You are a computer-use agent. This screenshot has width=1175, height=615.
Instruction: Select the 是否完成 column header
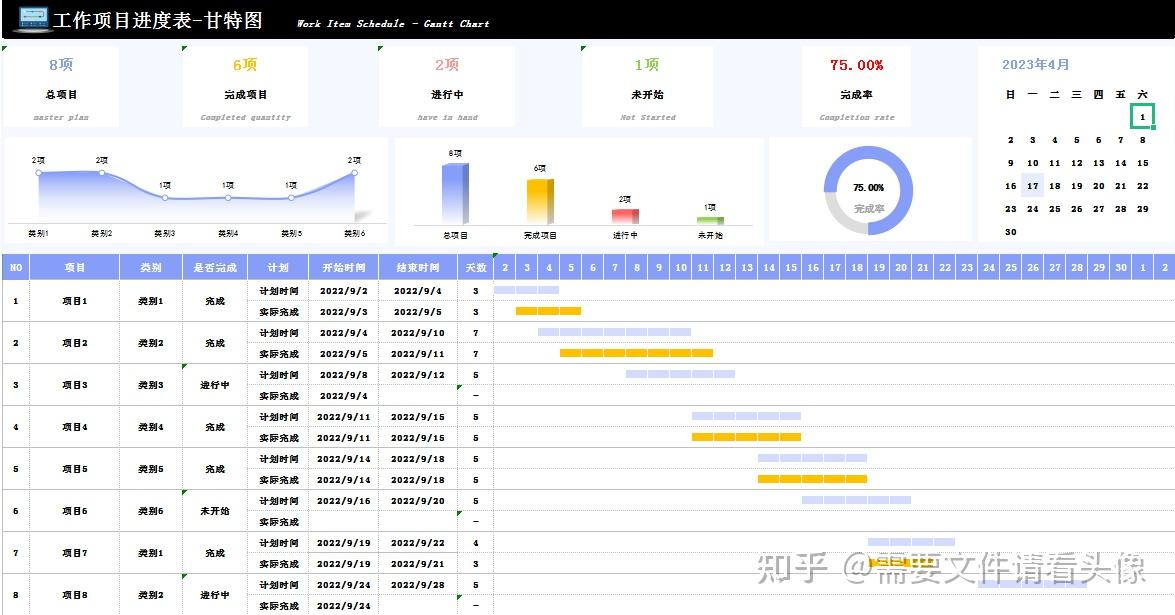click(215, 267)
